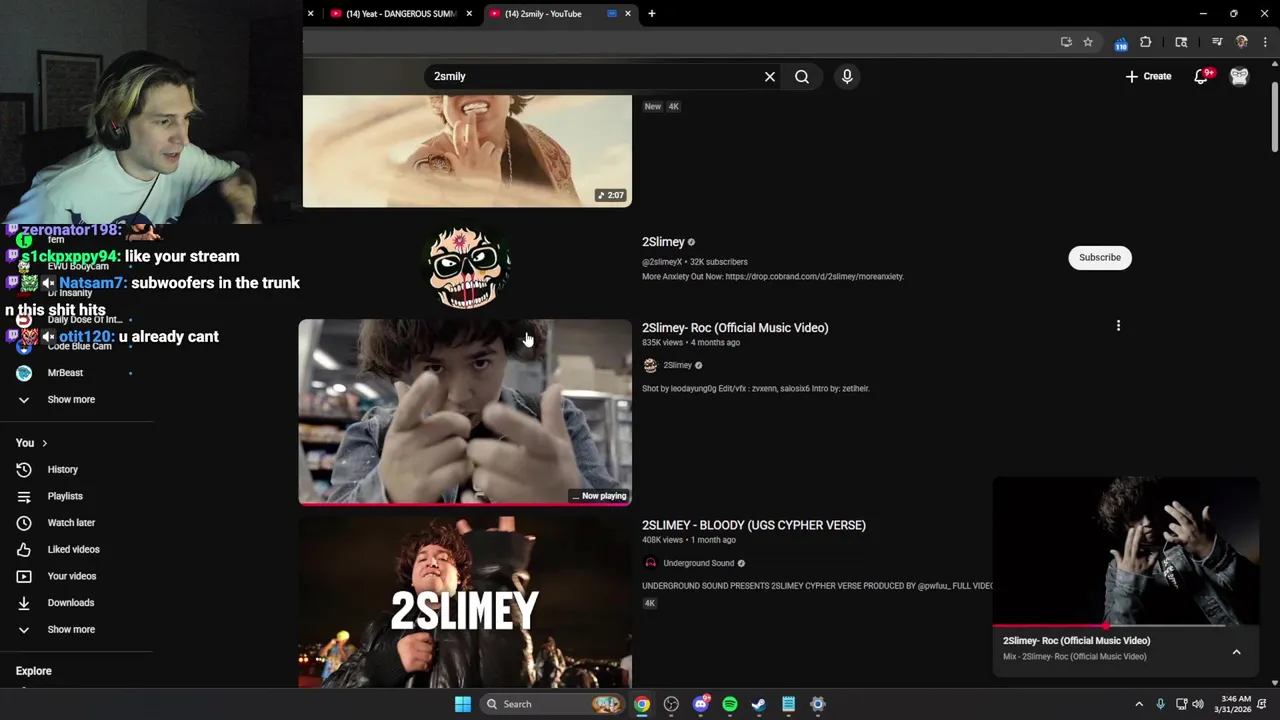1280x720 pixels.
Task: Open more options for the Roc video
Action: point(1118,326)
